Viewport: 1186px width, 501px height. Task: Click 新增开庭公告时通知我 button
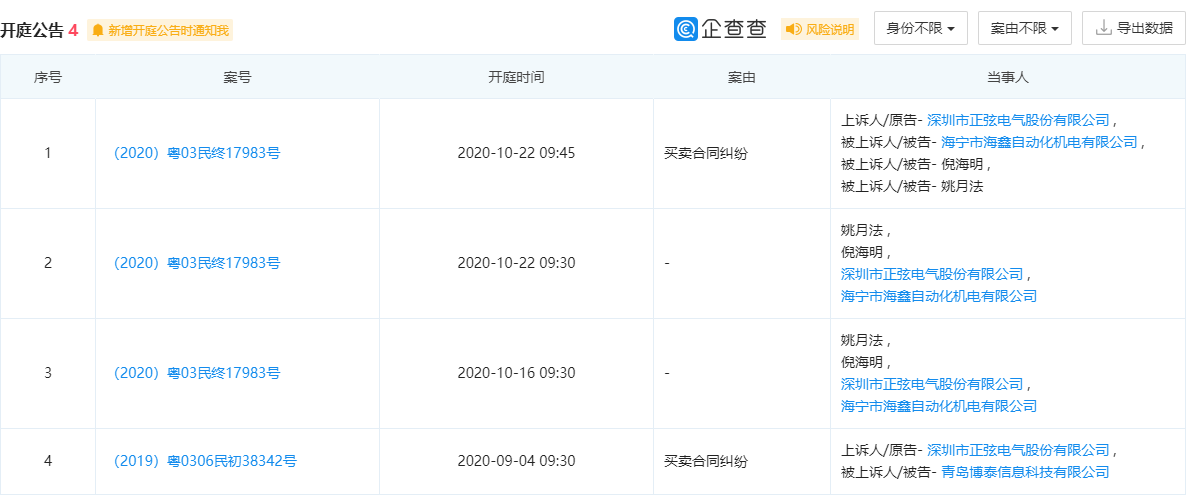pos(160,30)
